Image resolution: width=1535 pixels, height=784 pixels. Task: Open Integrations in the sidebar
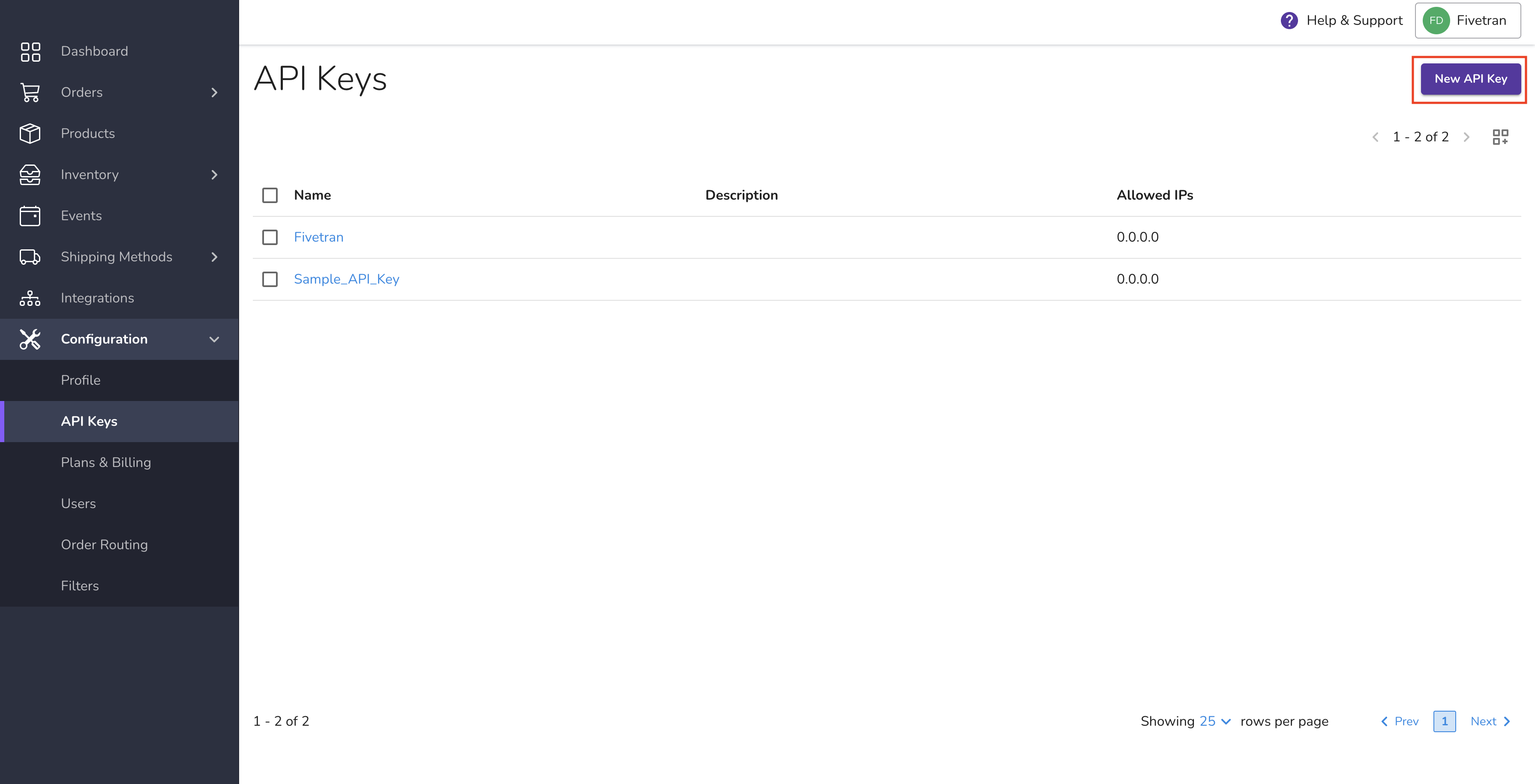[119, 298]
